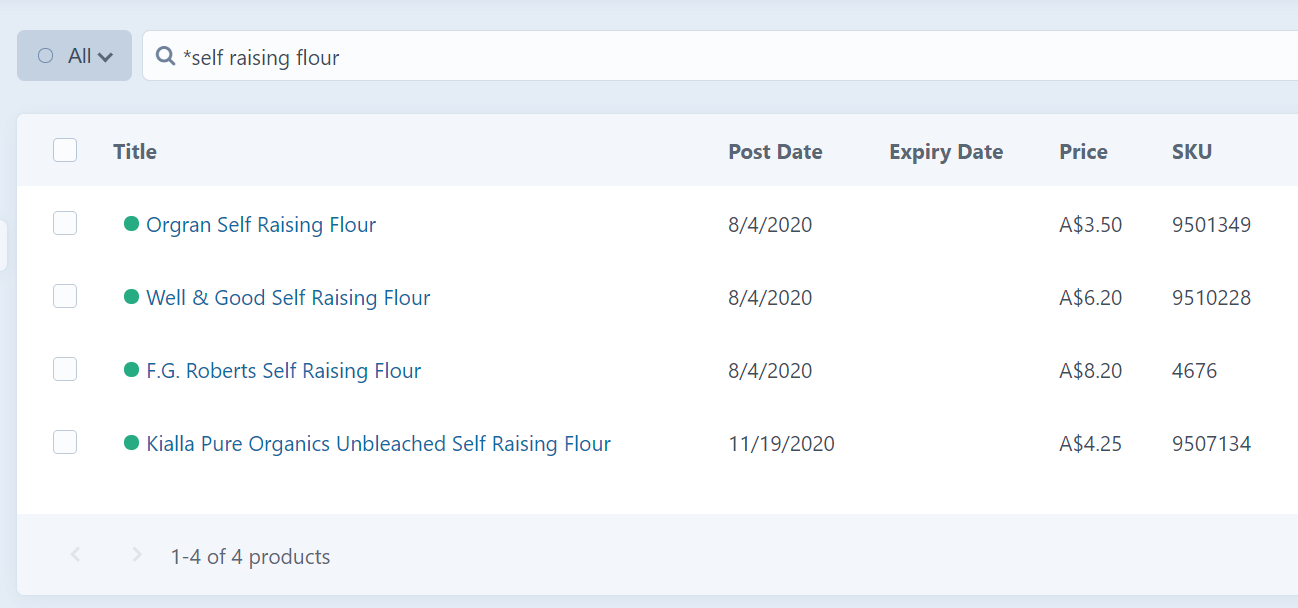Viewport: 1298px width, 608px height.
Task: Tick the checkbox beside Kialla Pure Organics flour
Action: click(x=64, y=442)
